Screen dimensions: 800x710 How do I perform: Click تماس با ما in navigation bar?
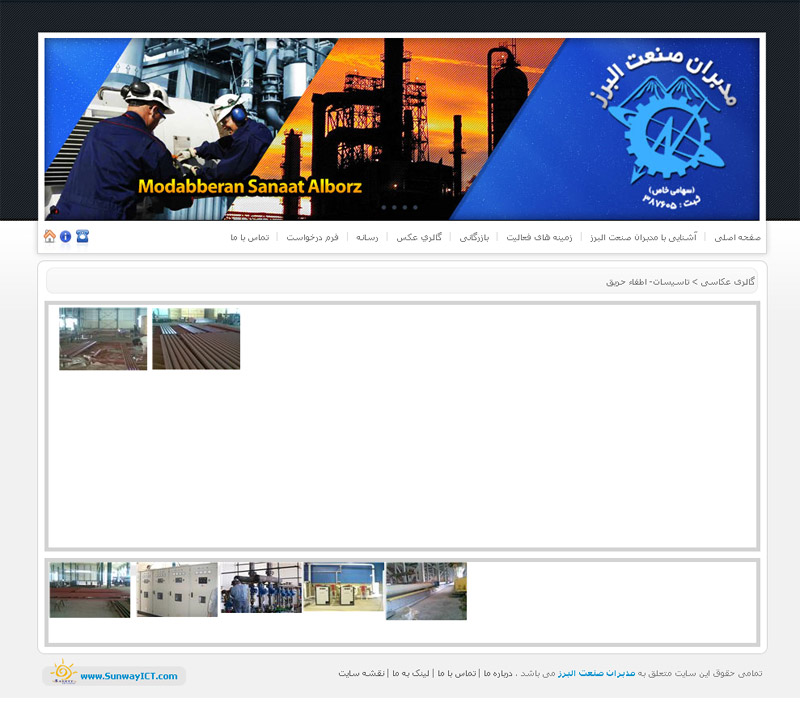pyautogui.click(x=249, y=237)
